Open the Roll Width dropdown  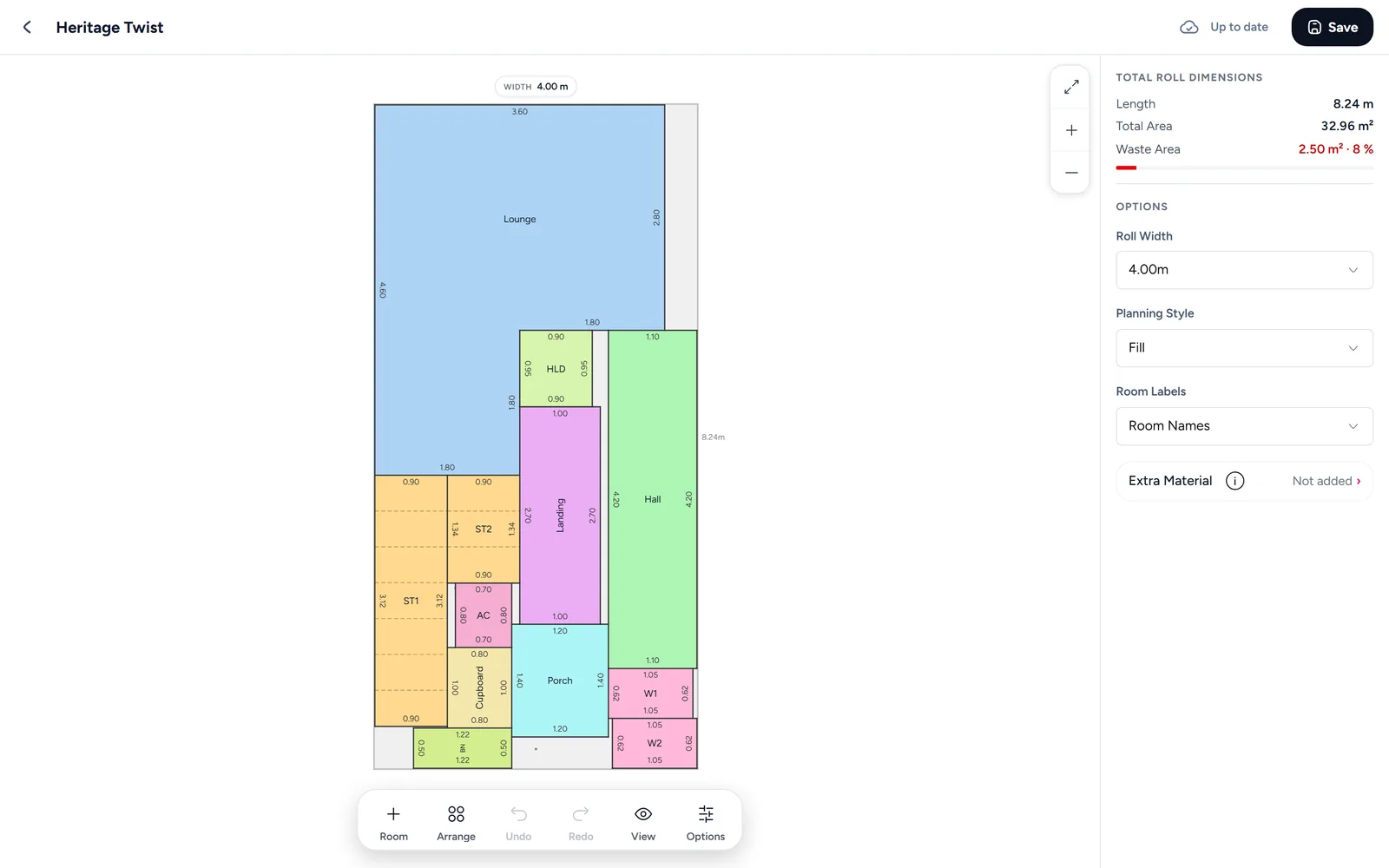pos(1244,270)
